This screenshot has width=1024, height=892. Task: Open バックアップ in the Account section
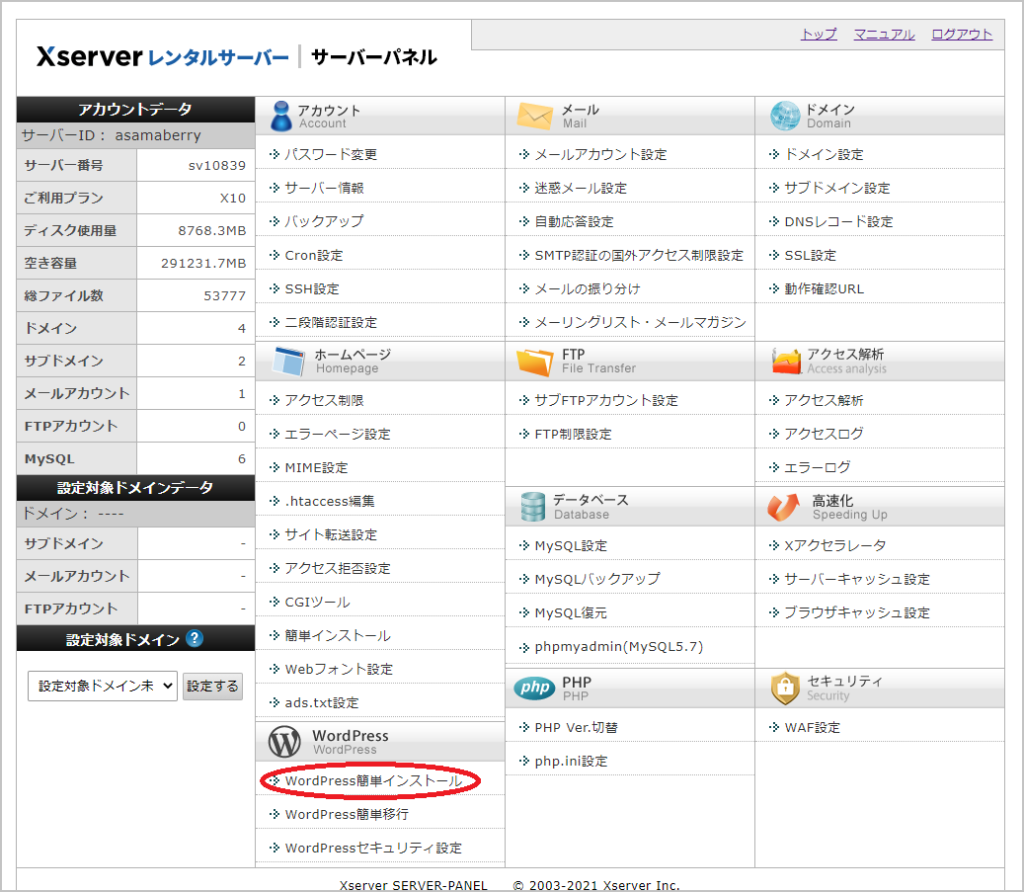pyautogui.click(x=325, y=221)
